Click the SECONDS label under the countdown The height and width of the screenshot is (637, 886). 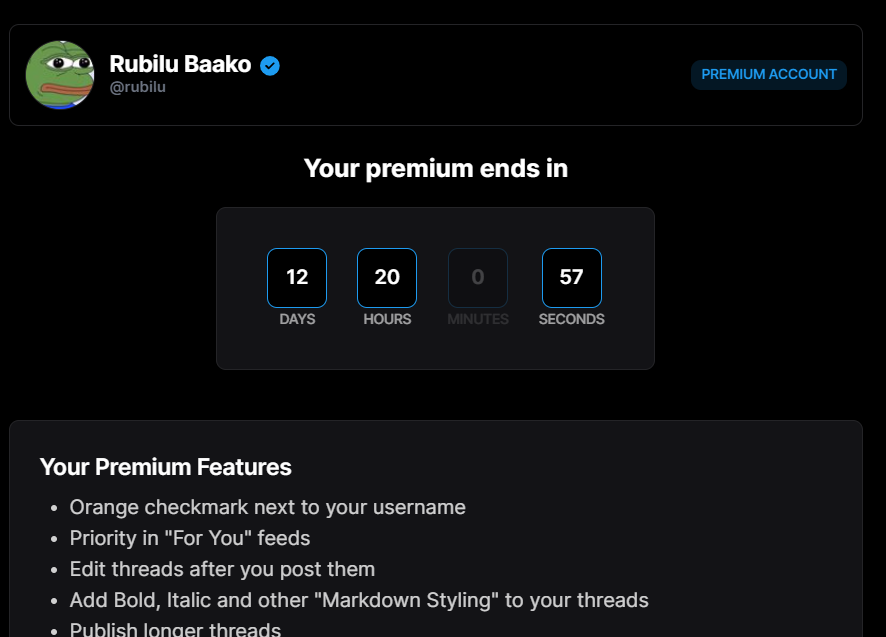[571, 319]
